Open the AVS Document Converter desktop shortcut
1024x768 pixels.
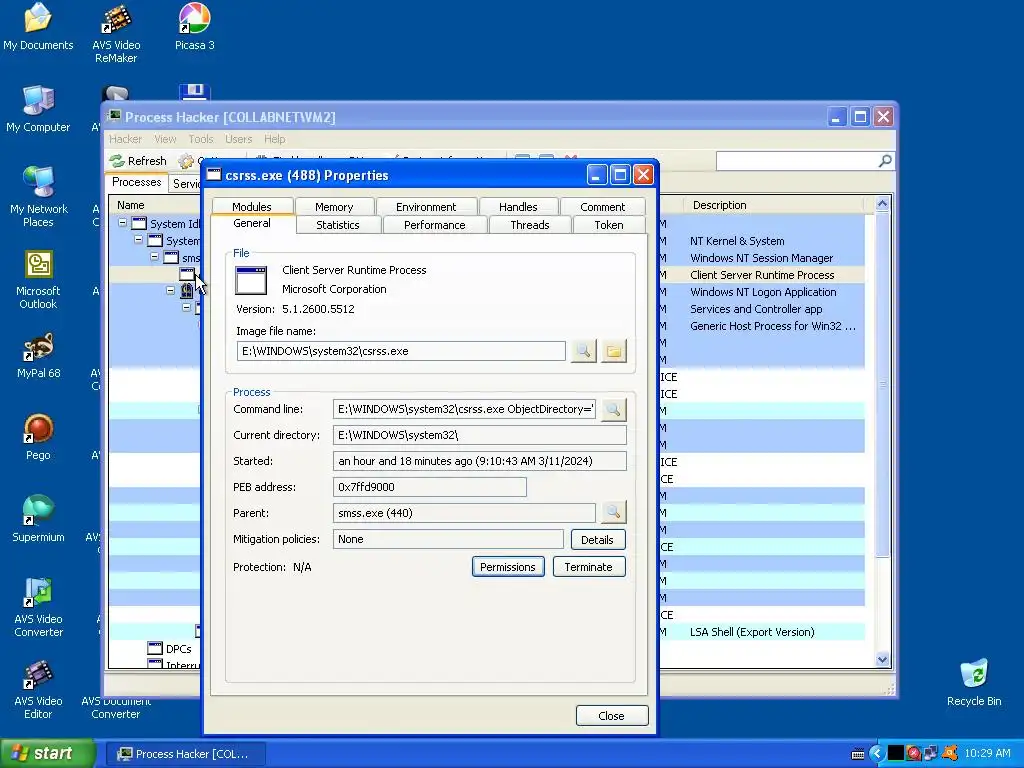(x=116, y=707)
